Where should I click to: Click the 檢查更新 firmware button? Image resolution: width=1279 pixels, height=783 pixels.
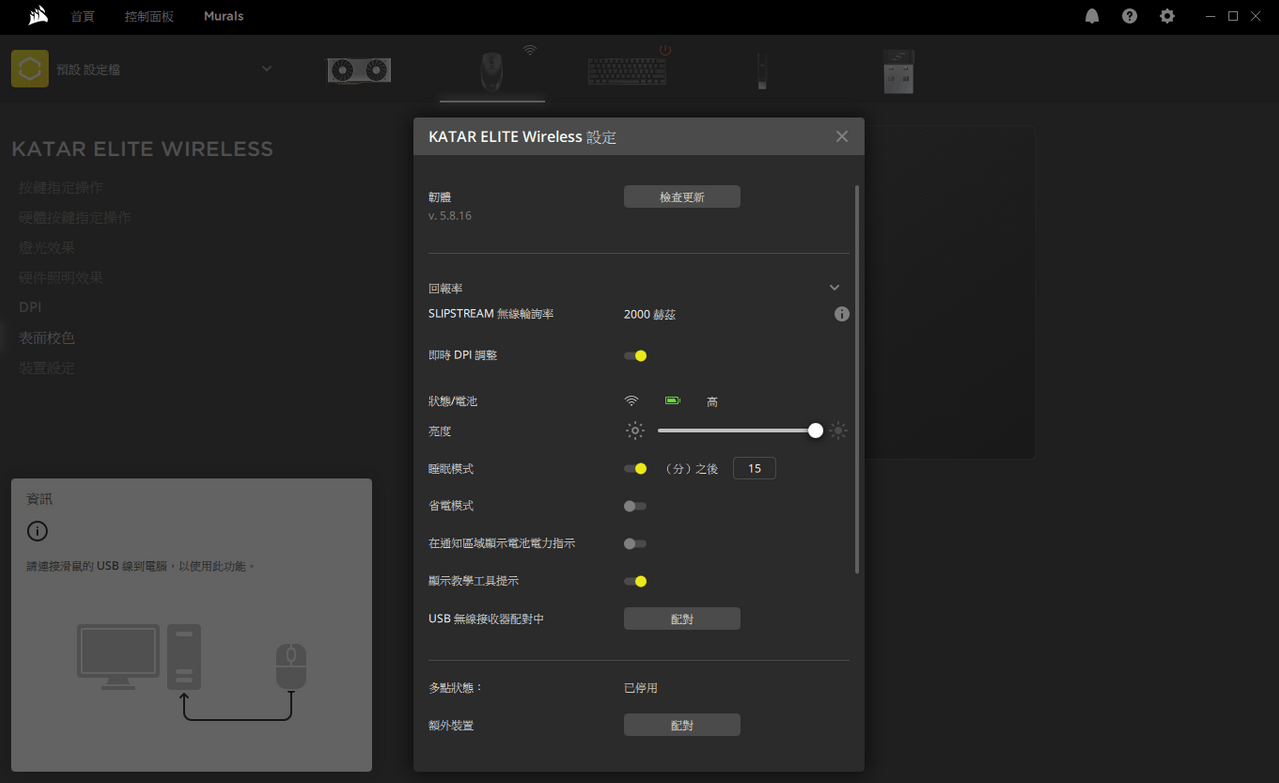(682, 196)
